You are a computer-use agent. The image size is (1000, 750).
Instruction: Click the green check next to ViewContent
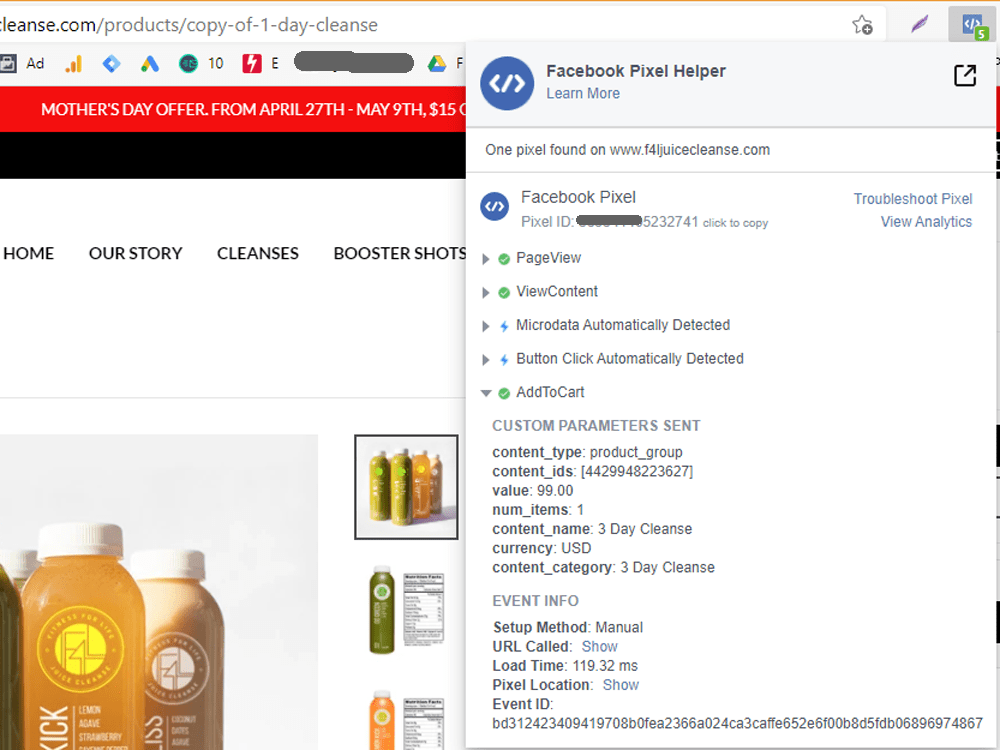(504, 293)
